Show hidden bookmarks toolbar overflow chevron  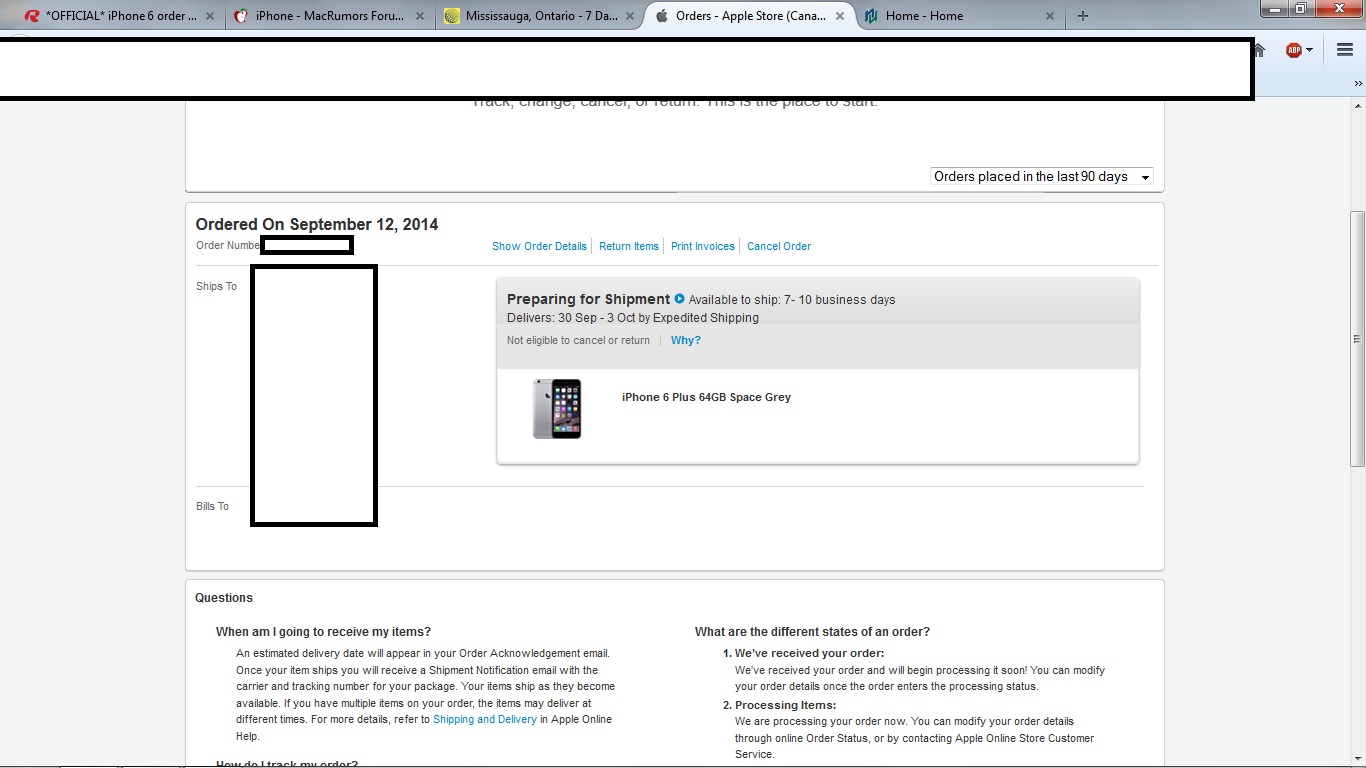pyautogui.click(x=1358, y=84)
